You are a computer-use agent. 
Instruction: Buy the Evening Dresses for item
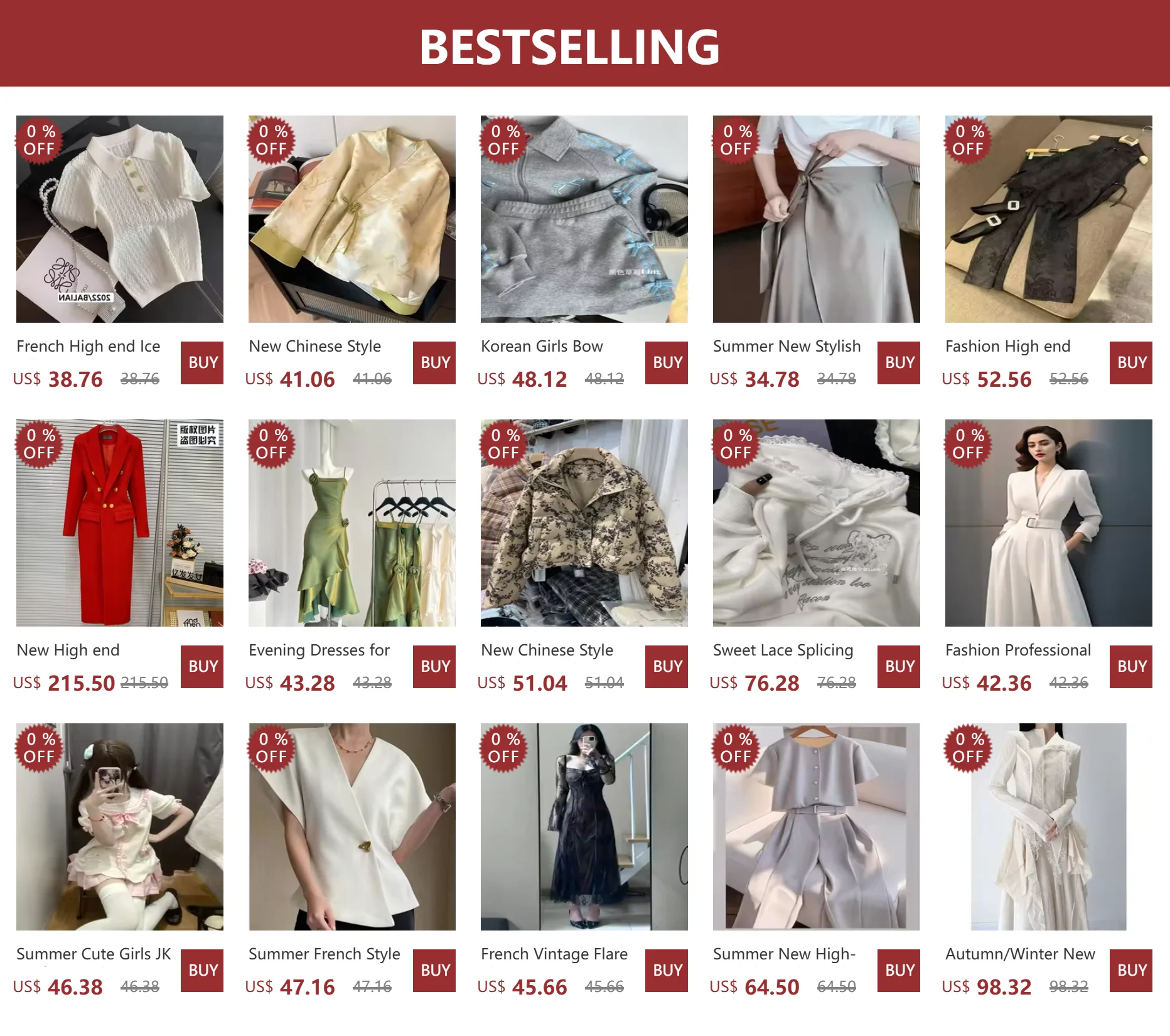(434, 667)
